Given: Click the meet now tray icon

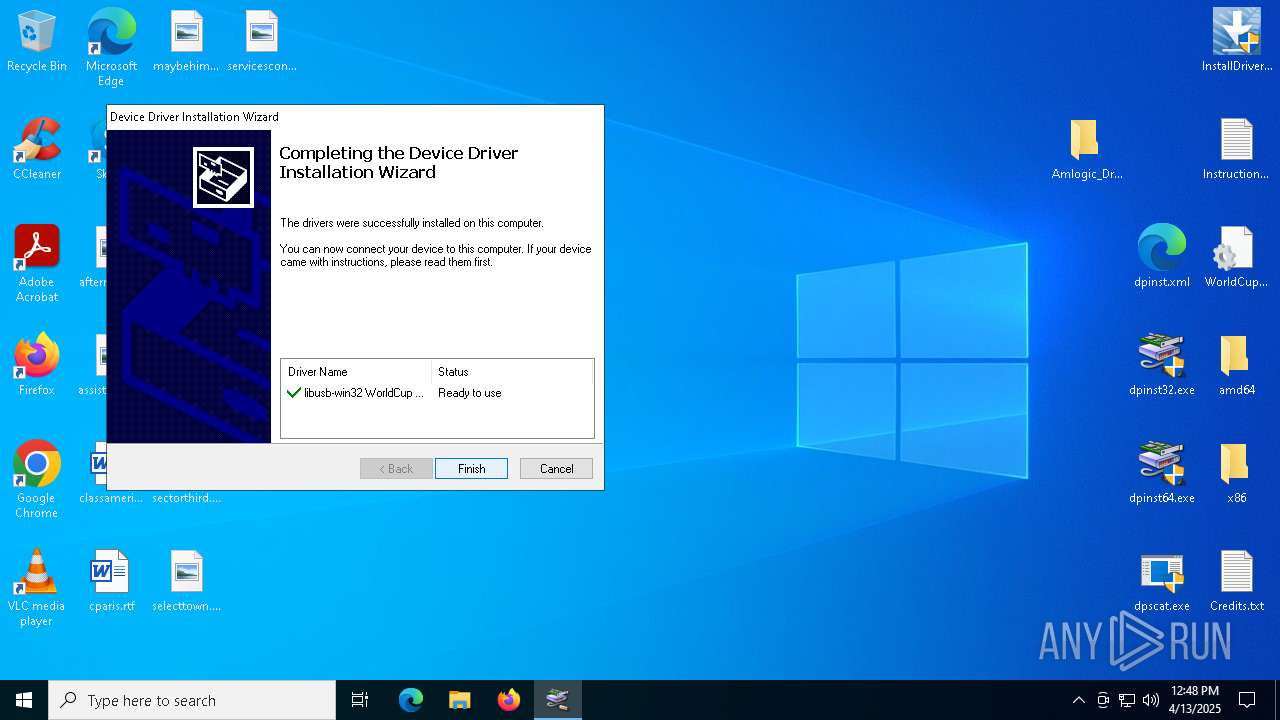Looking at the screenshot, I should [x=1103, y=700].
